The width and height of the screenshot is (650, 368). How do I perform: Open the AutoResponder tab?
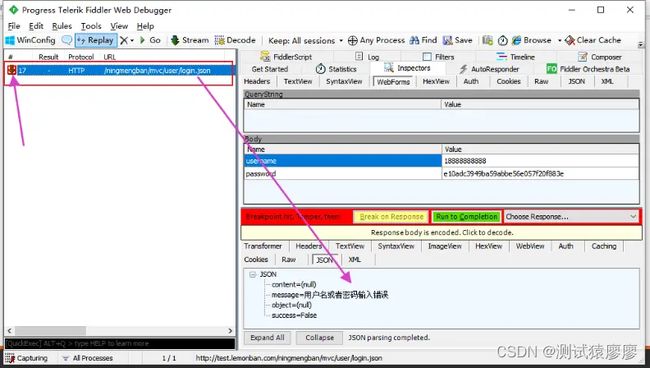(x=489, y=69)
